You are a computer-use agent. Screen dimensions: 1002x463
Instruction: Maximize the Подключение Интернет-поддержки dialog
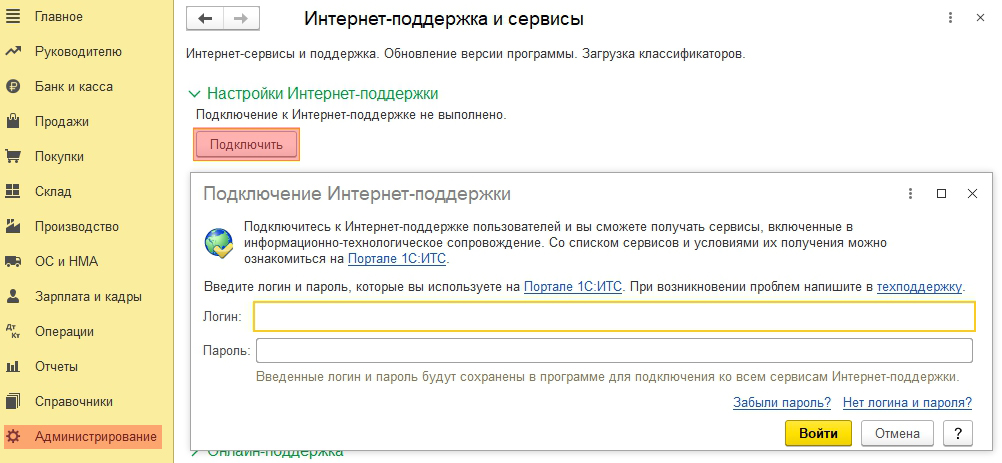coord(941,194)
